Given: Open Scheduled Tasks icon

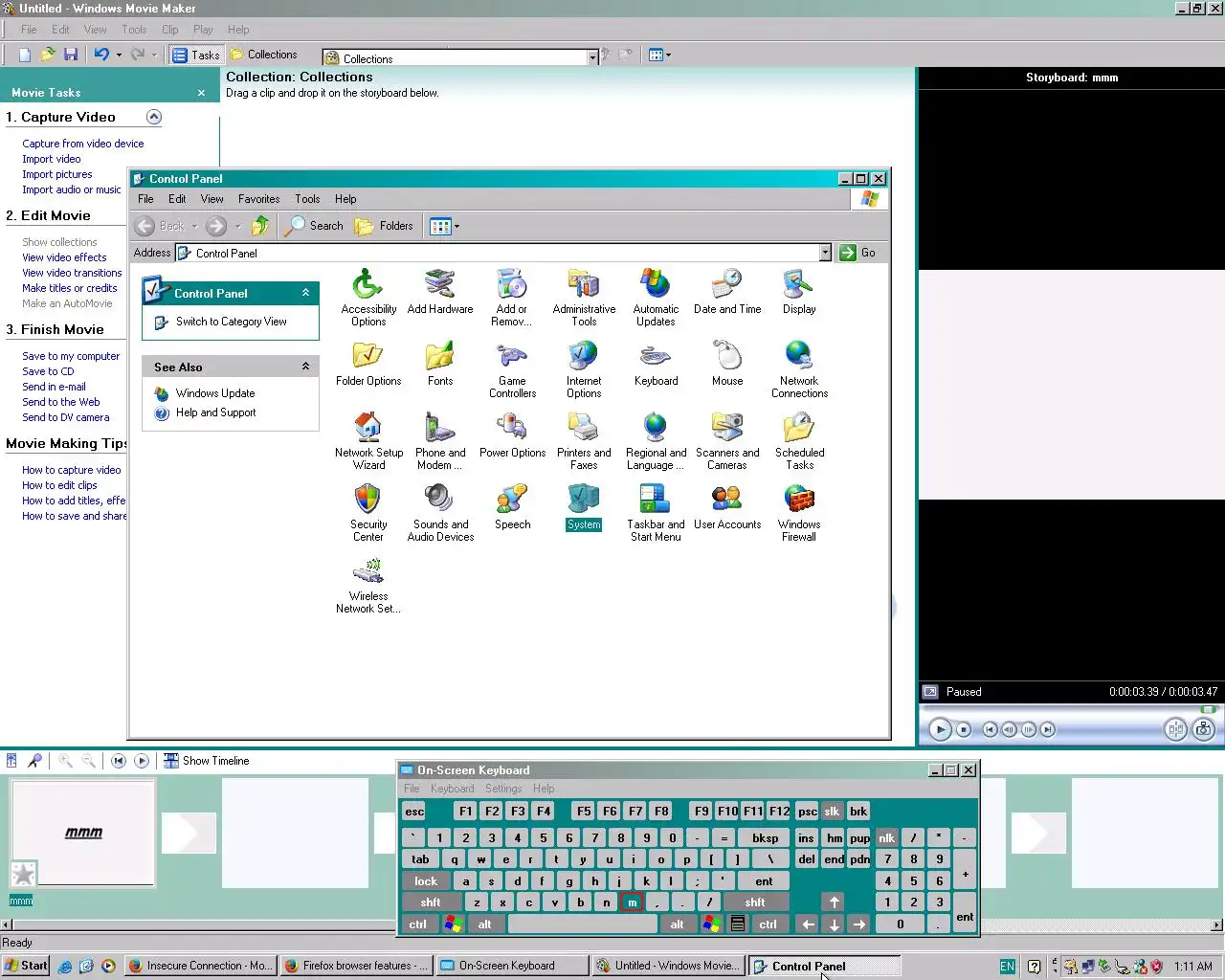Looking at the screenshot, I should (799, 441).
